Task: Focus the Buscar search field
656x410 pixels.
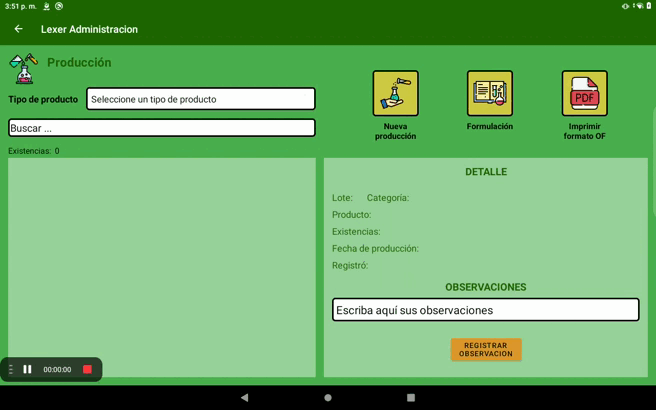Action: [x=161, y=128]
